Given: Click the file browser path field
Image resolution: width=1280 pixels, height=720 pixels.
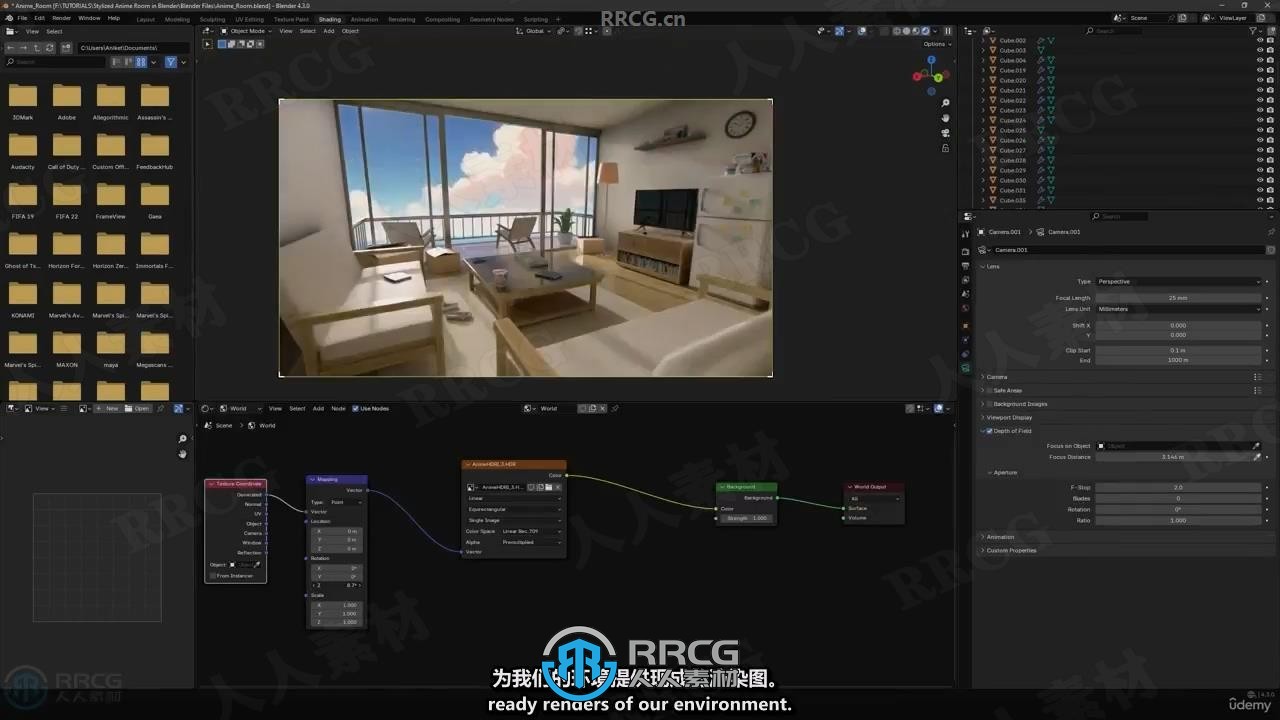Looking at the screenshot, I should click(133, 48).
